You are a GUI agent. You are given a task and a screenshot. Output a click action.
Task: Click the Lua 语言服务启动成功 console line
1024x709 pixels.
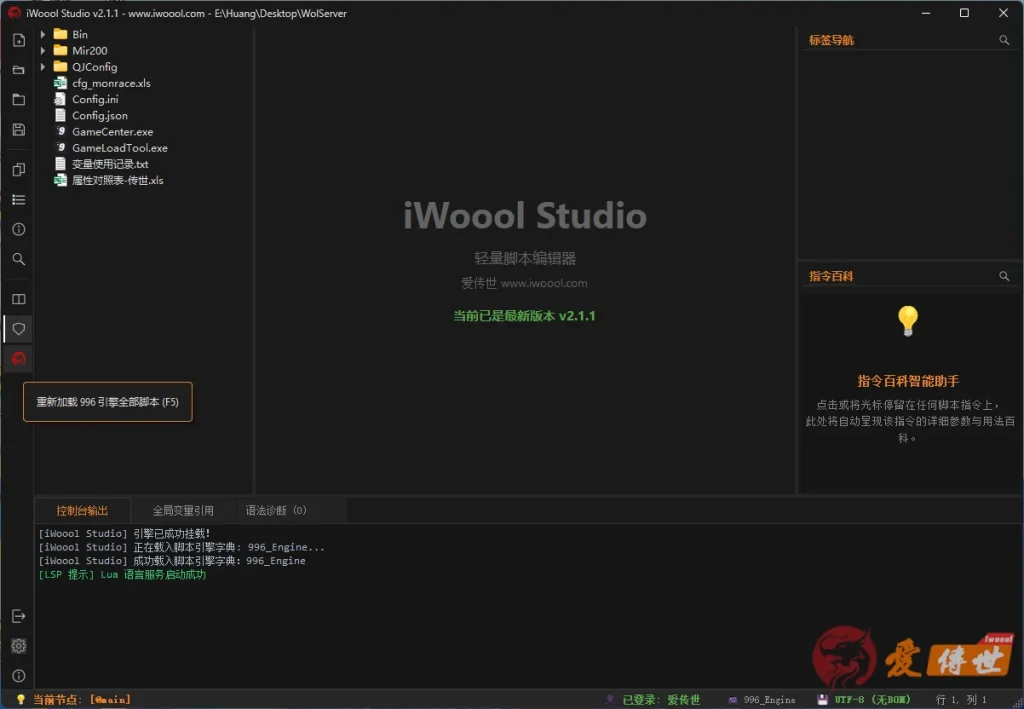pyautogui.click(x=122, y=575)
